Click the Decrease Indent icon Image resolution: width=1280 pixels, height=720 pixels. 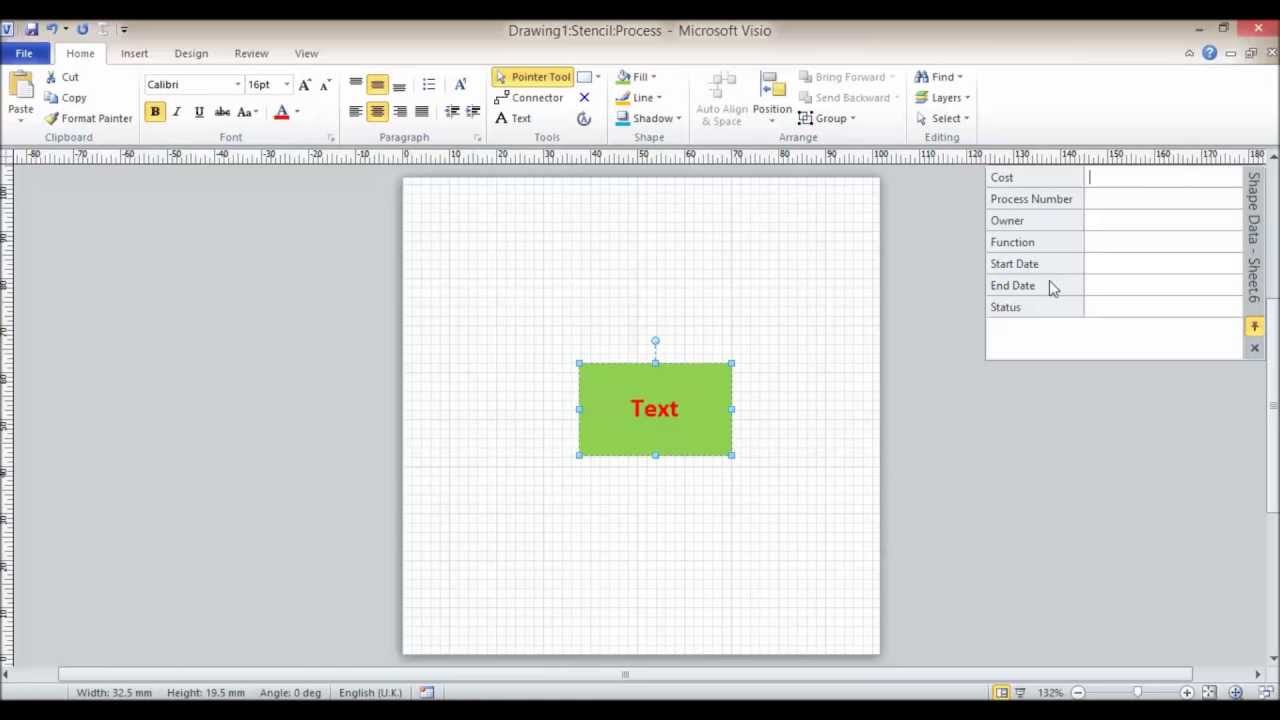(452, 111)
